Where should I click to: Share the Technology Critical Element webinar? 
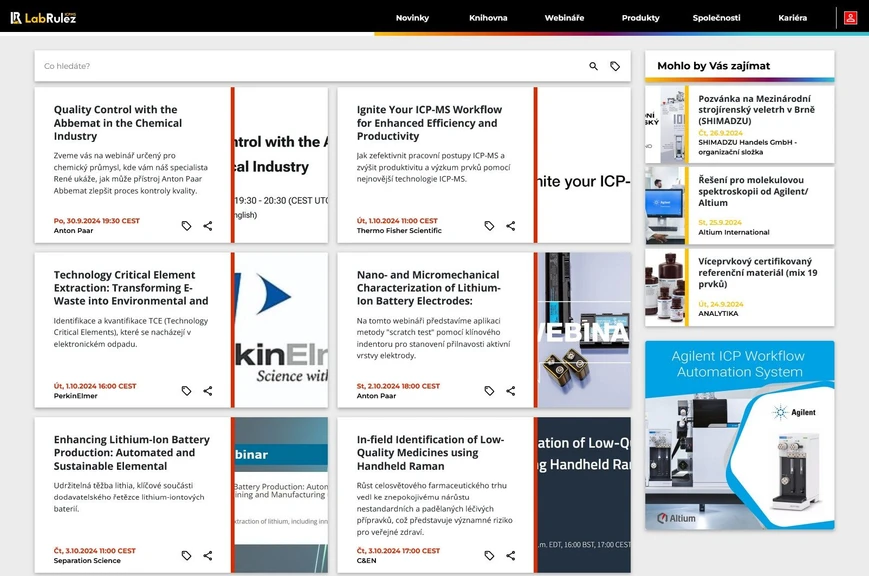click(x=208, y=391)
